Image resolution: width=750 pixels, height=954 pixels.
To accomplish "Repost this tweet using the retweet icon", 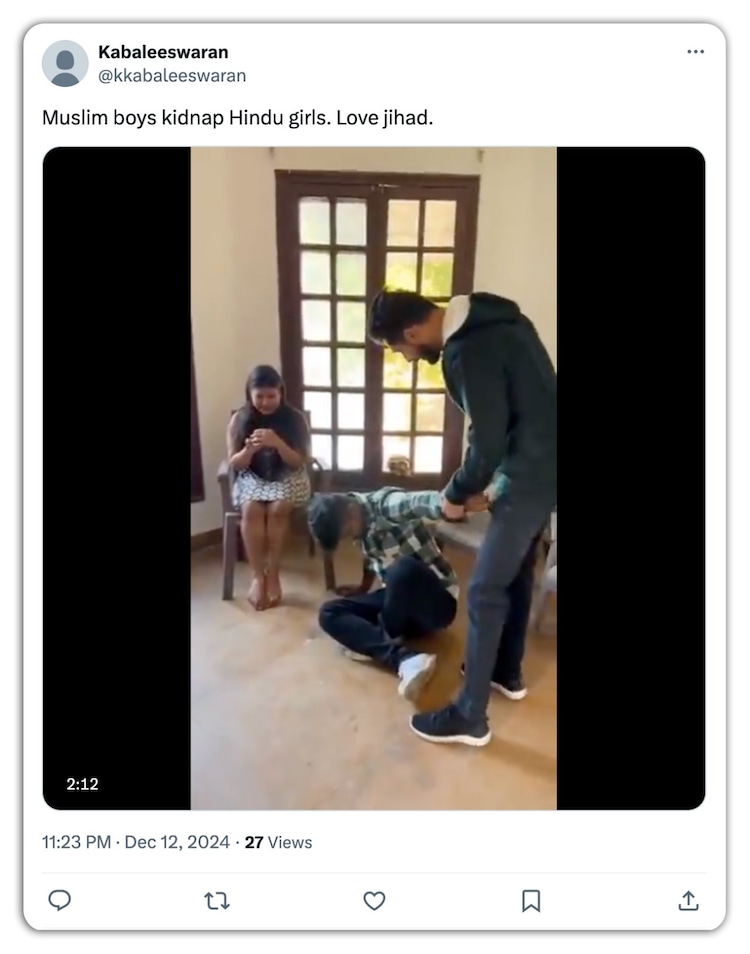I will point(217,900).
